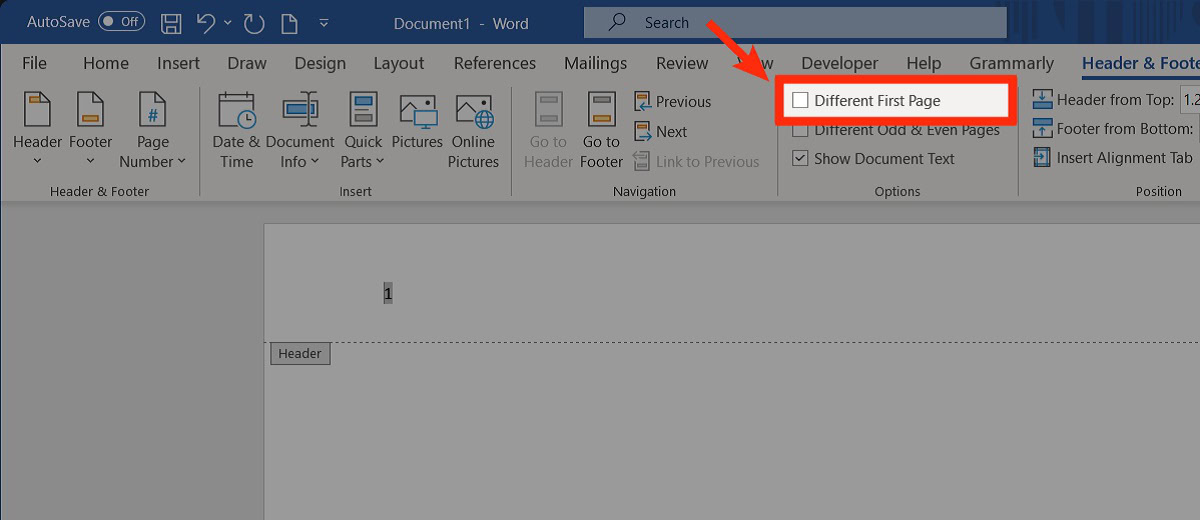1200x520 pixels.
Task: Open the File tab
Action: (34, 63)
